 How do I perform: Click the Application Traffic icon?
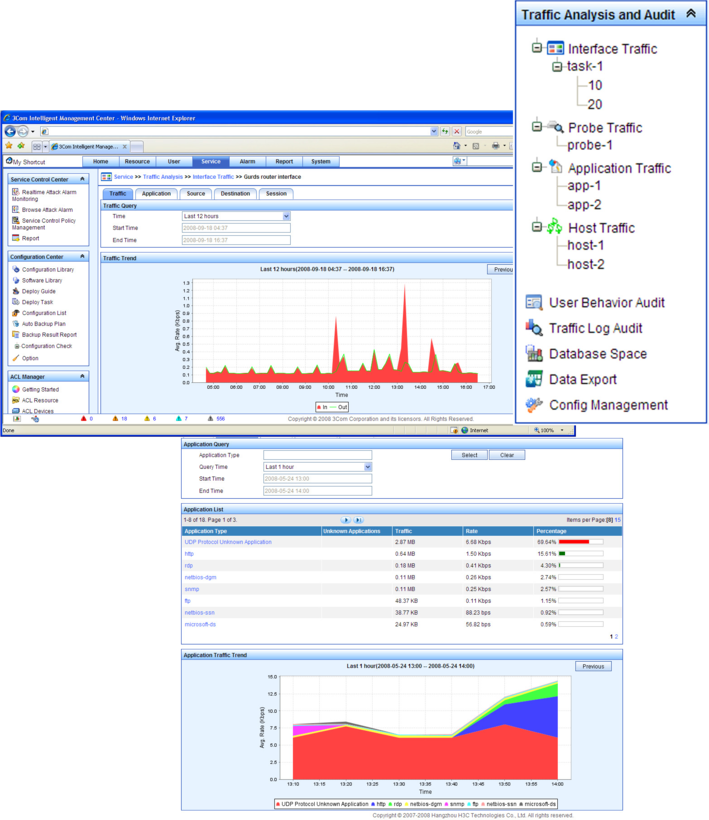(555, 167)
